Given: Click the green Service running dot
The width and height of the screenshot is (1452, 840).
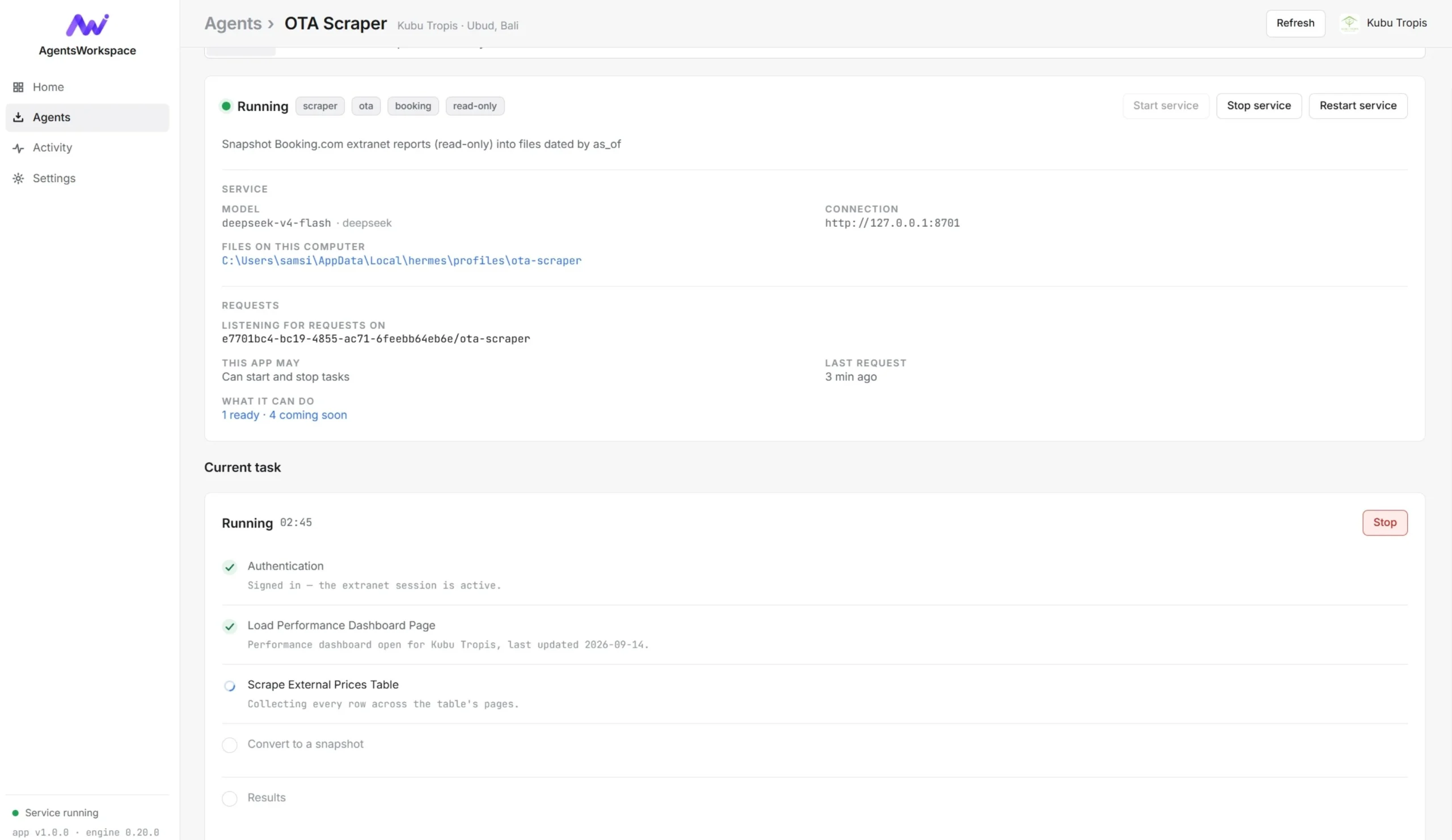Looking at the screenshot, I should [15, 813].
